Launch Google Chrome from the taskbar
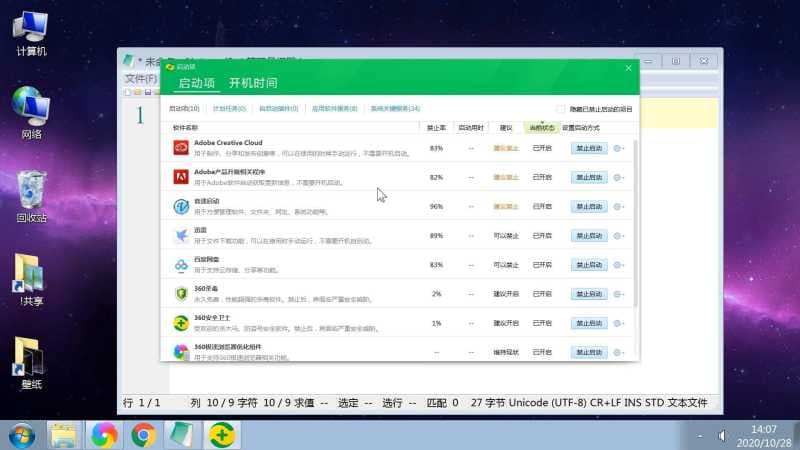The height and width of the screenshot is (450, 800). (x=143, y=436)
